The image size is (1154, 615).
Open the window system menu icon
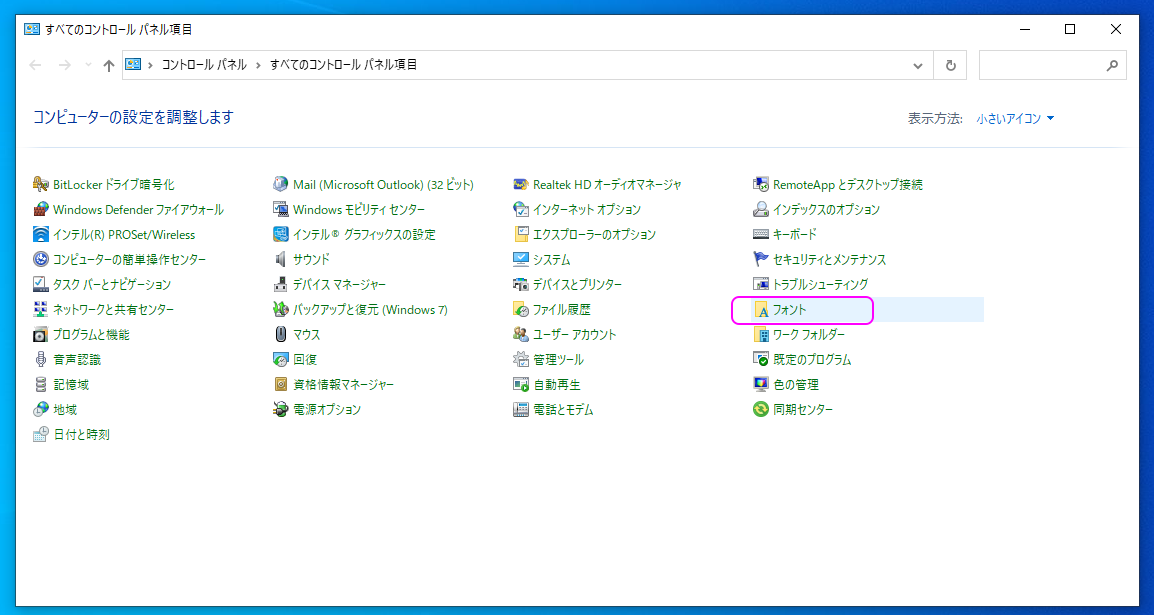click(32, 29)
